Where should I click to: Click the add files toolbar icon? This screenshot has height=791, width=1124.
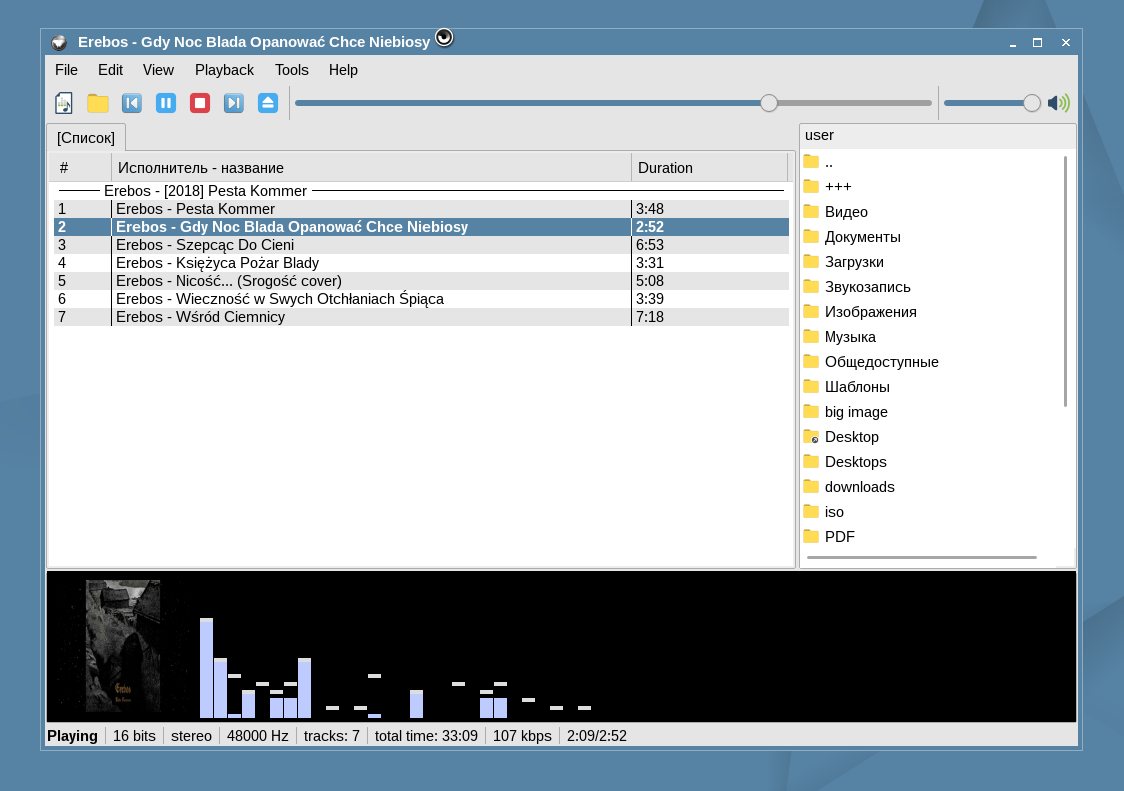(x=64, y=103)
